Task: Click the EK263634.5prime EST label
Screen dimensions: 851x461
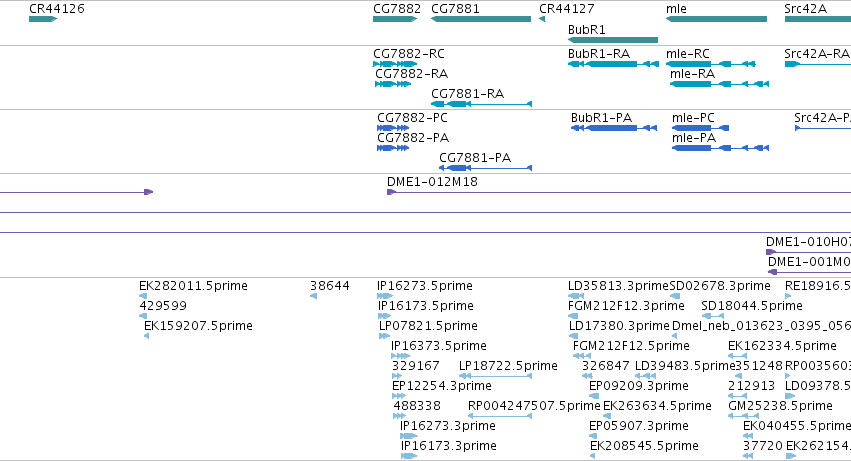Action: click(x=657, y=407)
